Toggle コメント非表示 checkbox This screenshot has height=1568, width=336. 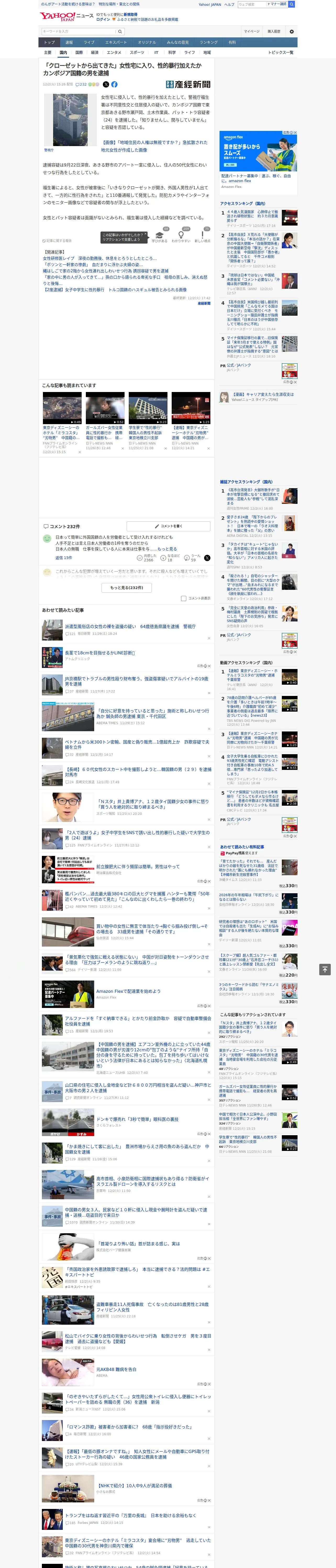tap(183, 598)
